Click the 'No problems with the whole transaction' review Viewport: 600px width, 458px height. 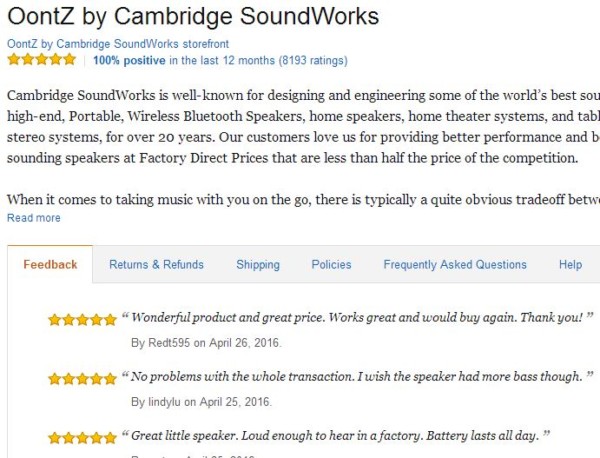pos(357,377)
